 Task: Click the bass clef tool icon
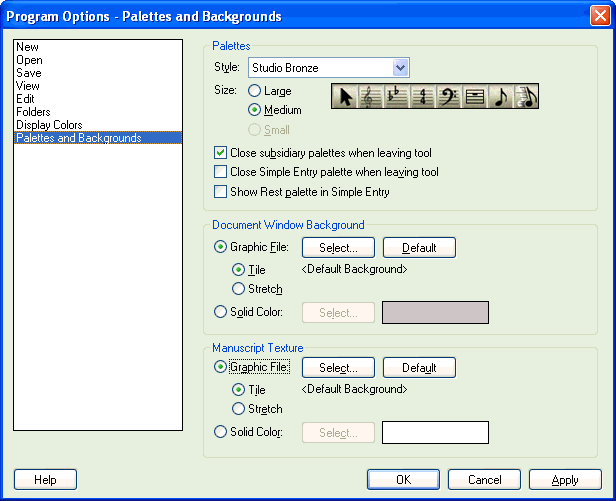coord(449,98)
